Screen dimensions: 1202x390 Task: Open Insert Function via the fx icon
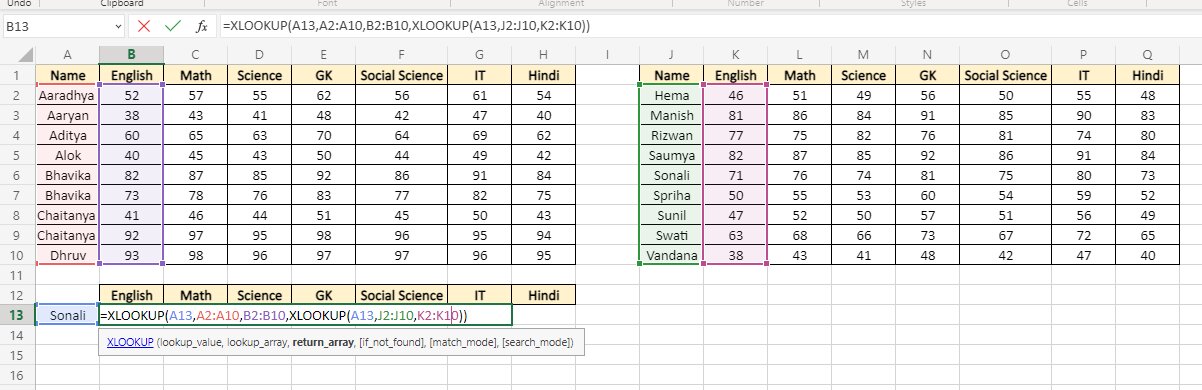pyautogui.click(x=202, y=26)
